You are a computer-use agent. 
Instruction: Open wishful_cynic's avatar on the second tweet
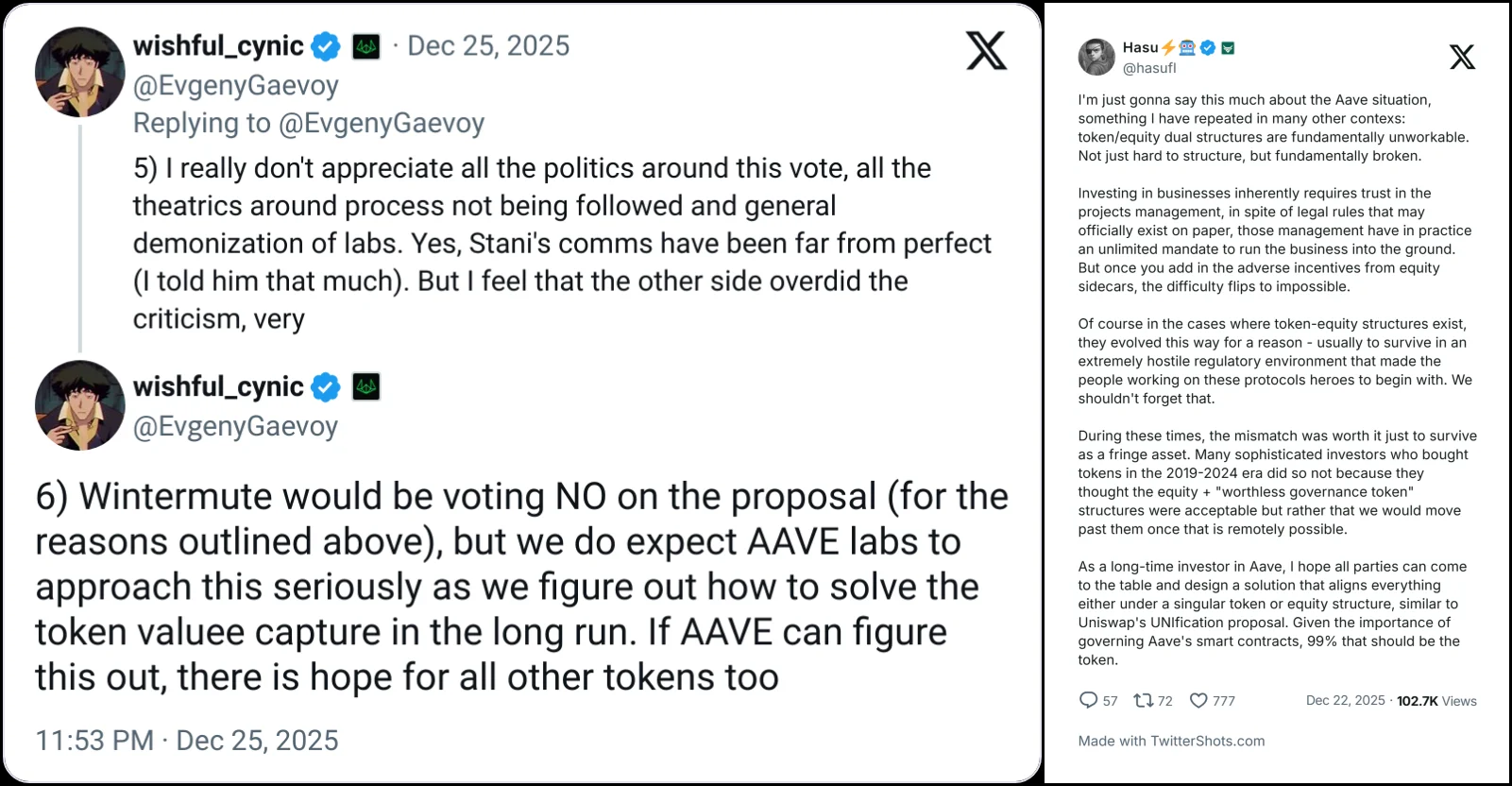coord(80,404)
